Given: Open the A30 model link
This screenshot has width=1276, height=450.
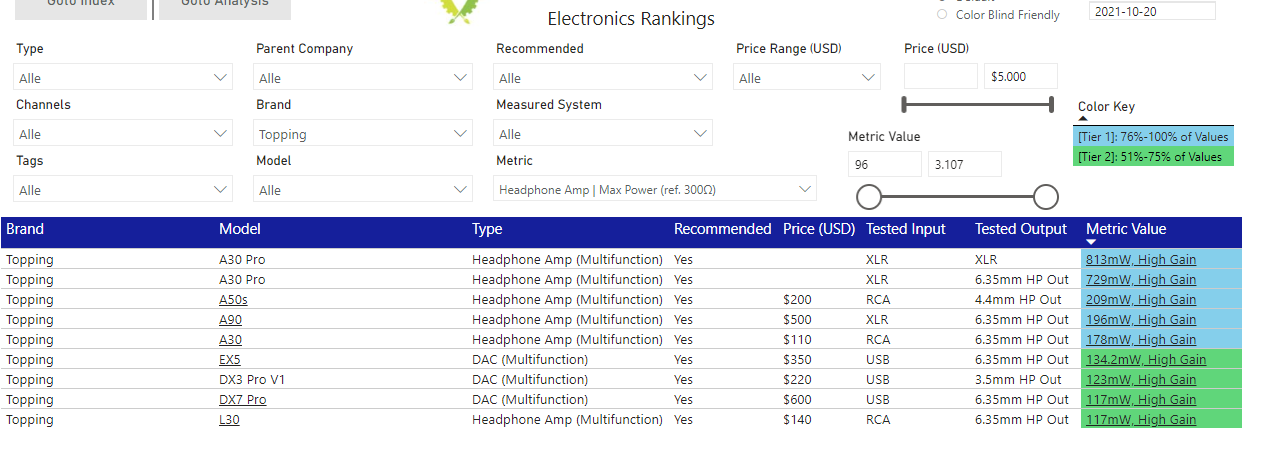Looking at the screenshot, I should click(230, 340).
